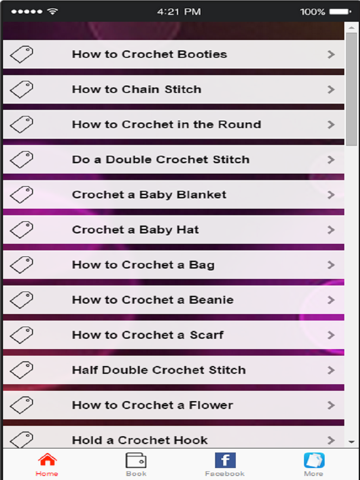Expand chevron on How to Crochet a Bag
Screen dimensions: 360x480
(x=331, y=265)
